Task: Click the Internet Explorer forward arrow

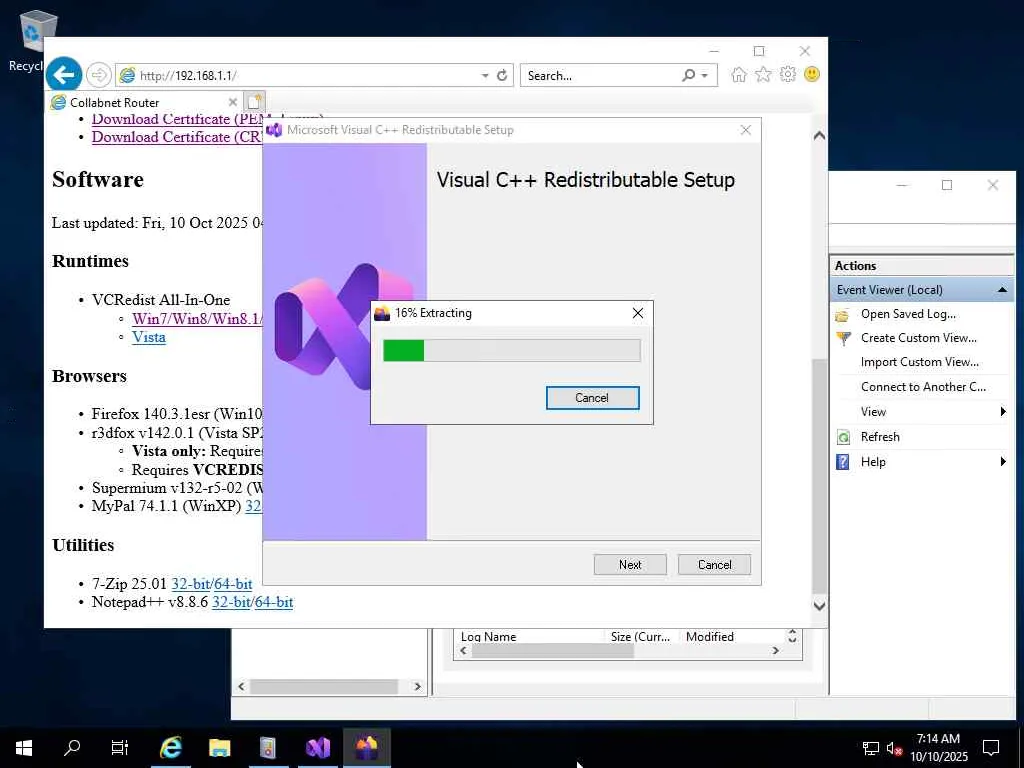Action: tap(99, 75)
